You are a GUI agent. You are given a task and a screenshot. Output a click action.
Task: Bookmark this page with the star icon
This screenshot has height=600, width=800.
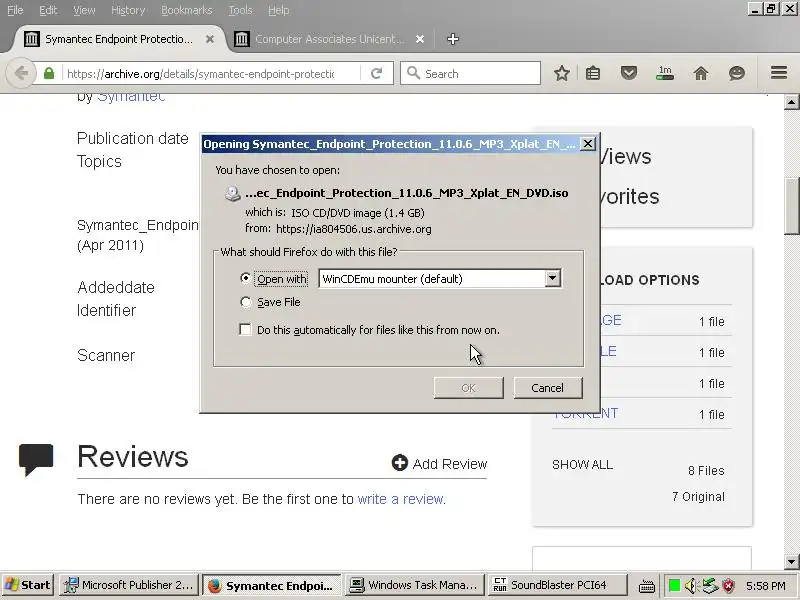click(x=562, y=73)
